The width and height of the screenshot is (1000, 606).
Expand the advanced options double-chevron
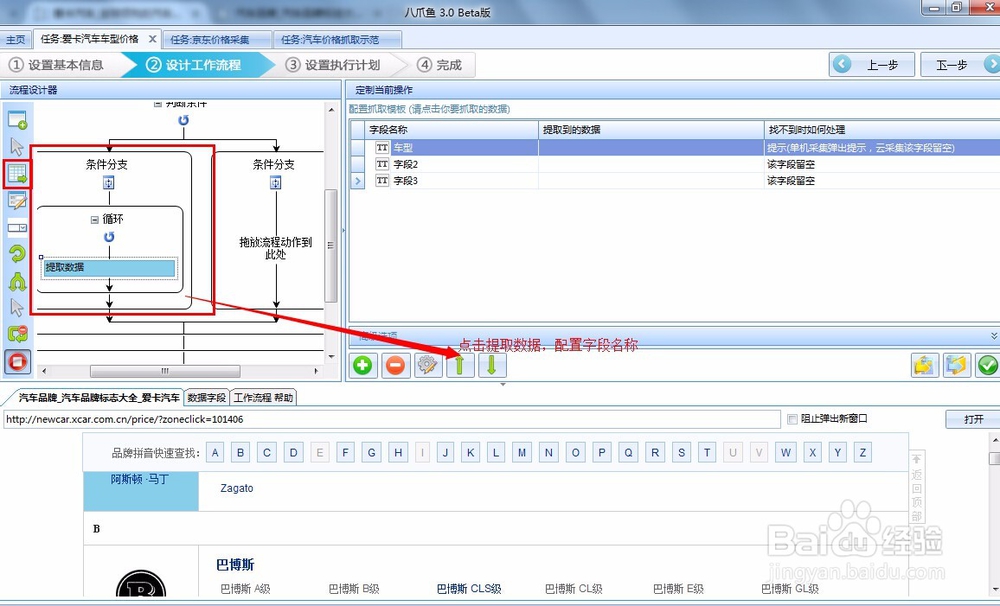click(x=994, y=336)
